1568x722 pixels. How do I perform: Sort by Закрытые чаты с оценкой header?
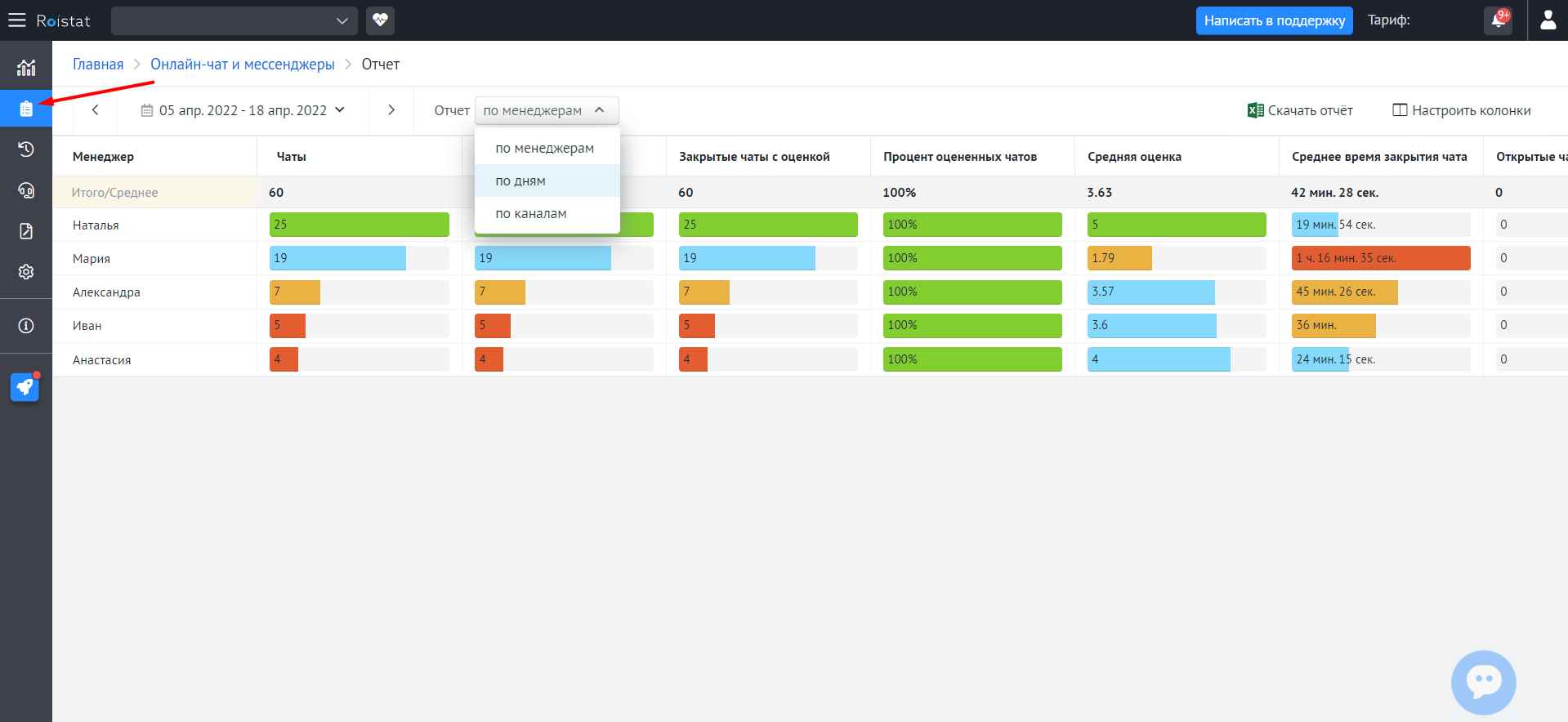(754, 157)
